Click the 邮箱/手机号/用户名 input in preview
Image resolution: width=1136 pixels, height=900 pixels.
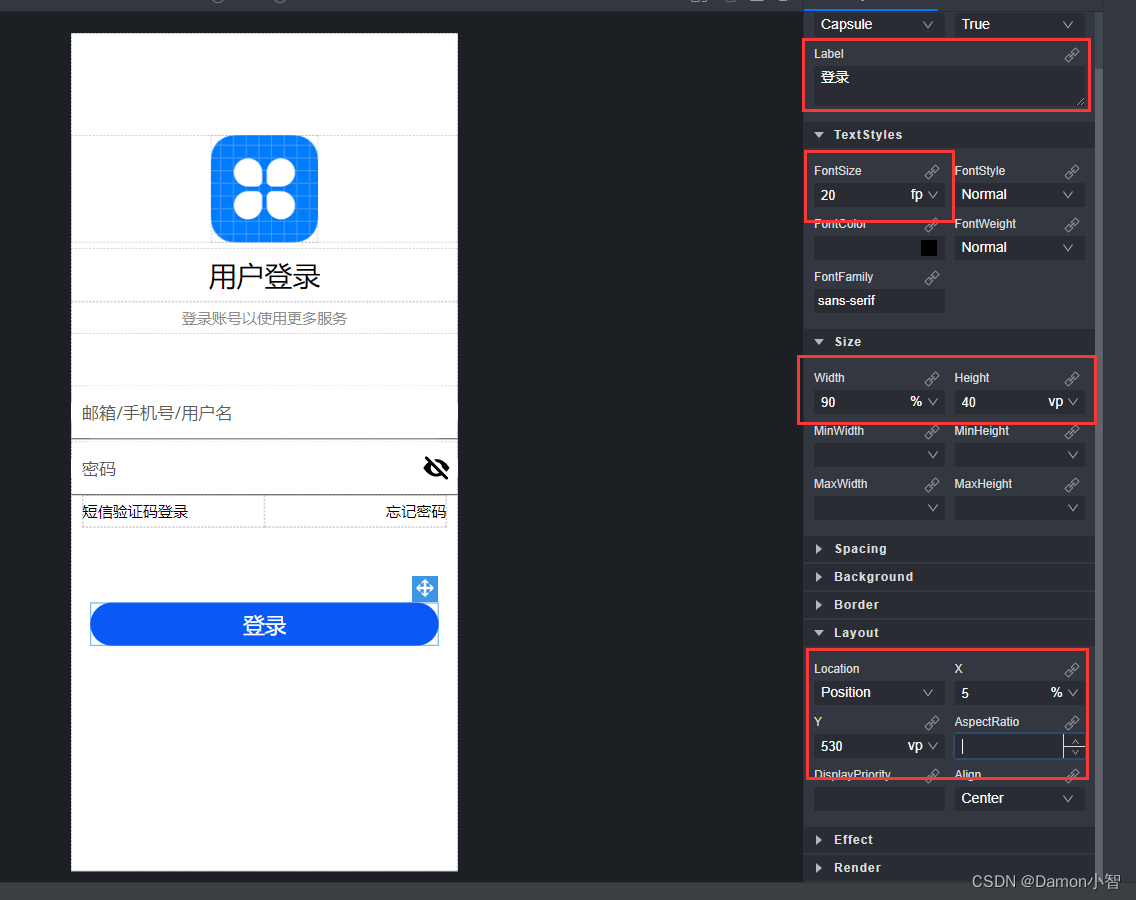coord(264,412)
